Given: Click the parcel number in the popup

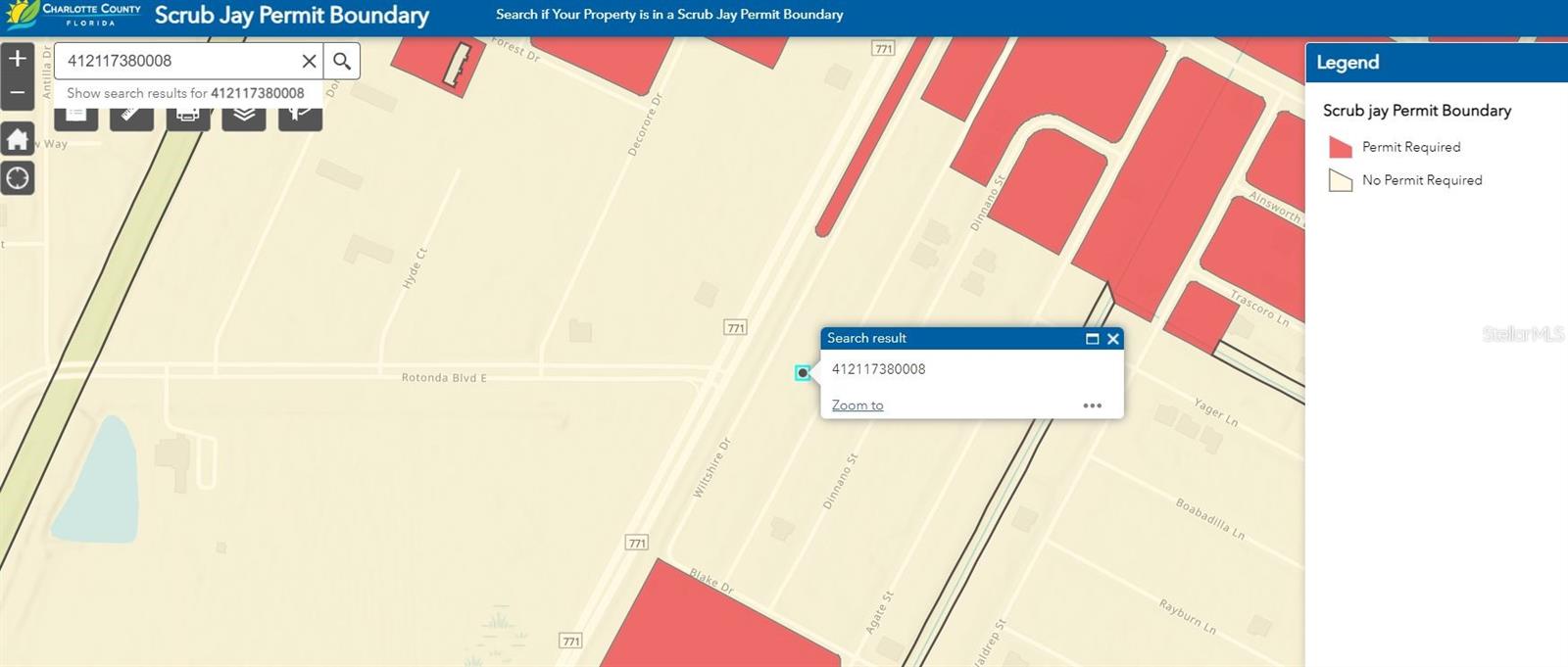Looking at the screenshot, I should pos(878,369).
